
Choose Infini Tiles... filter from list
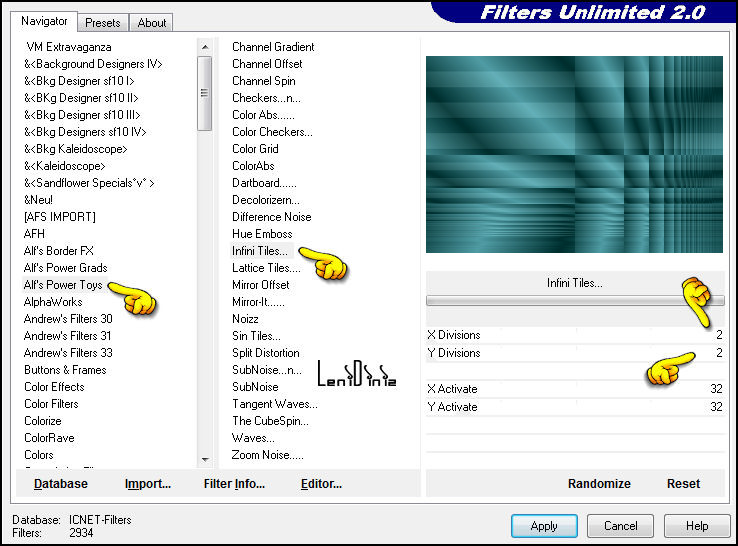click(x=259, y=251)
